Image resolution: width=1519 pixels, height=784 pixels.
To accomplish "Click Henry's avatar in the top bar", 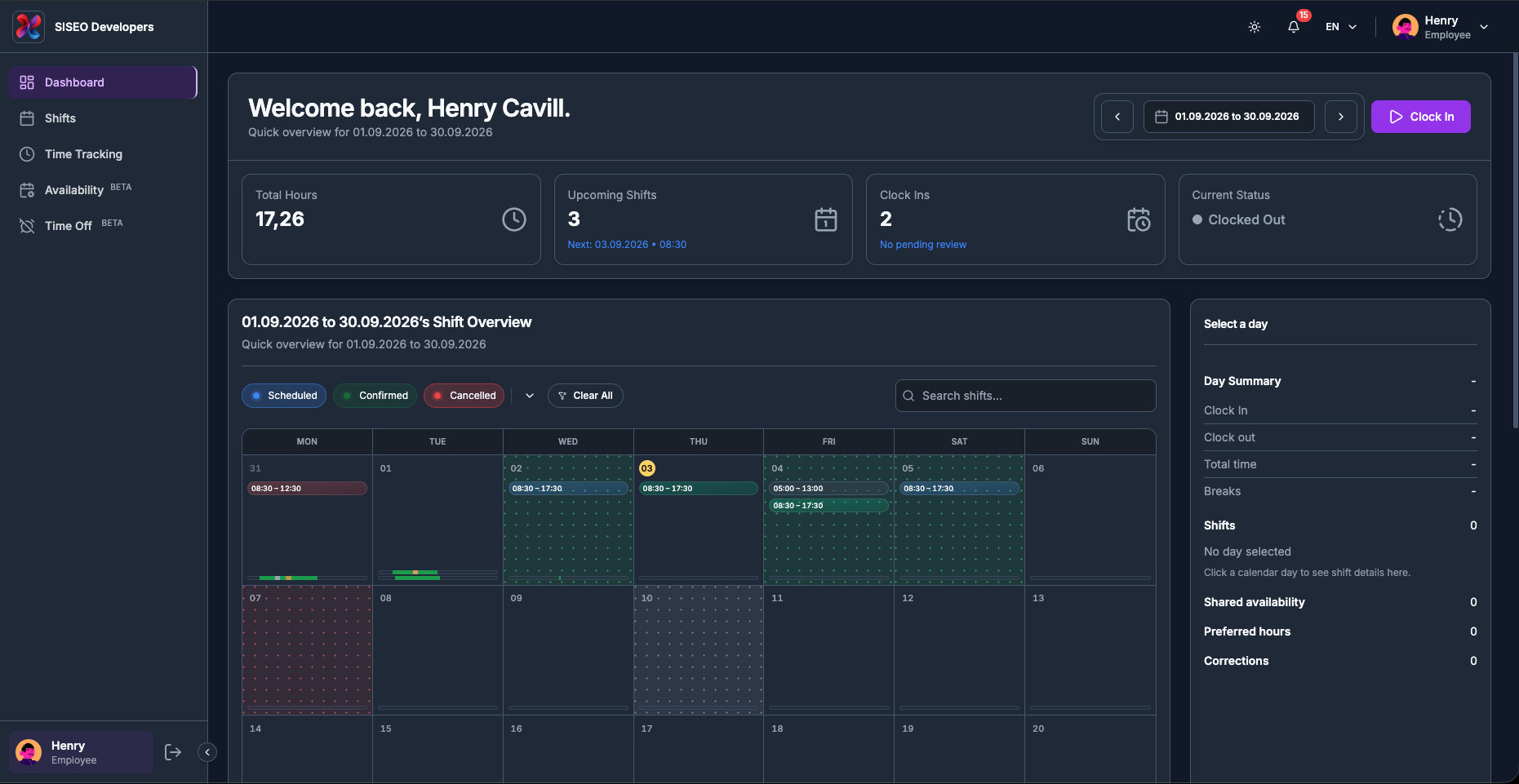I will click(1405, 27).
